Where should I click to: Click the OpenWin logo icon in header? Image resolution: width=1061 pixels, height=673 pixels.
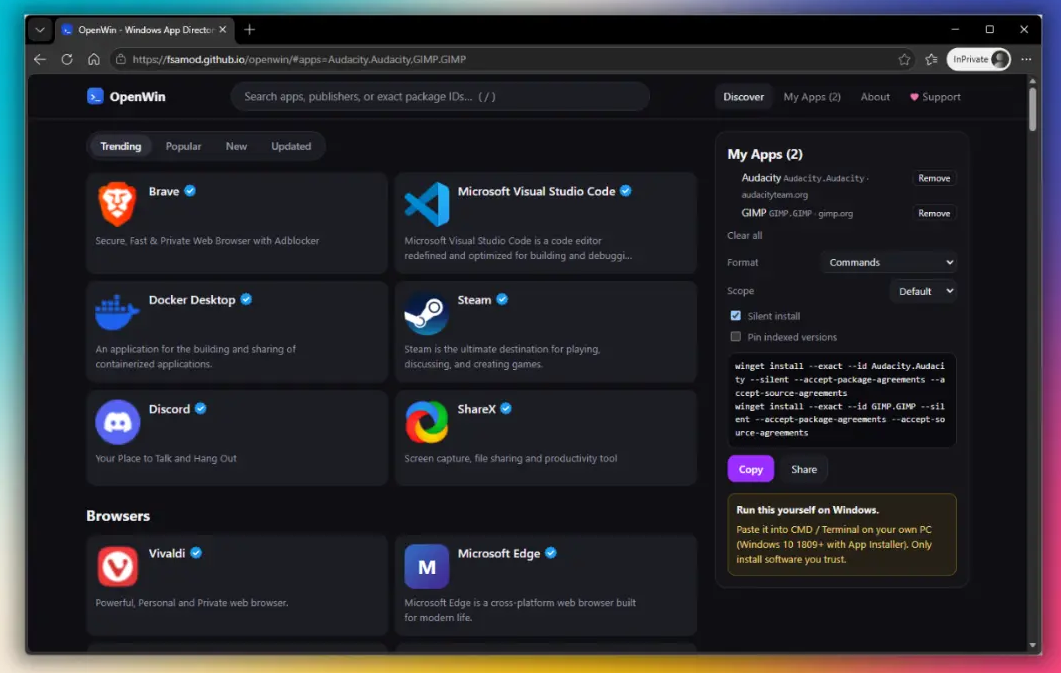click(95, 96)
